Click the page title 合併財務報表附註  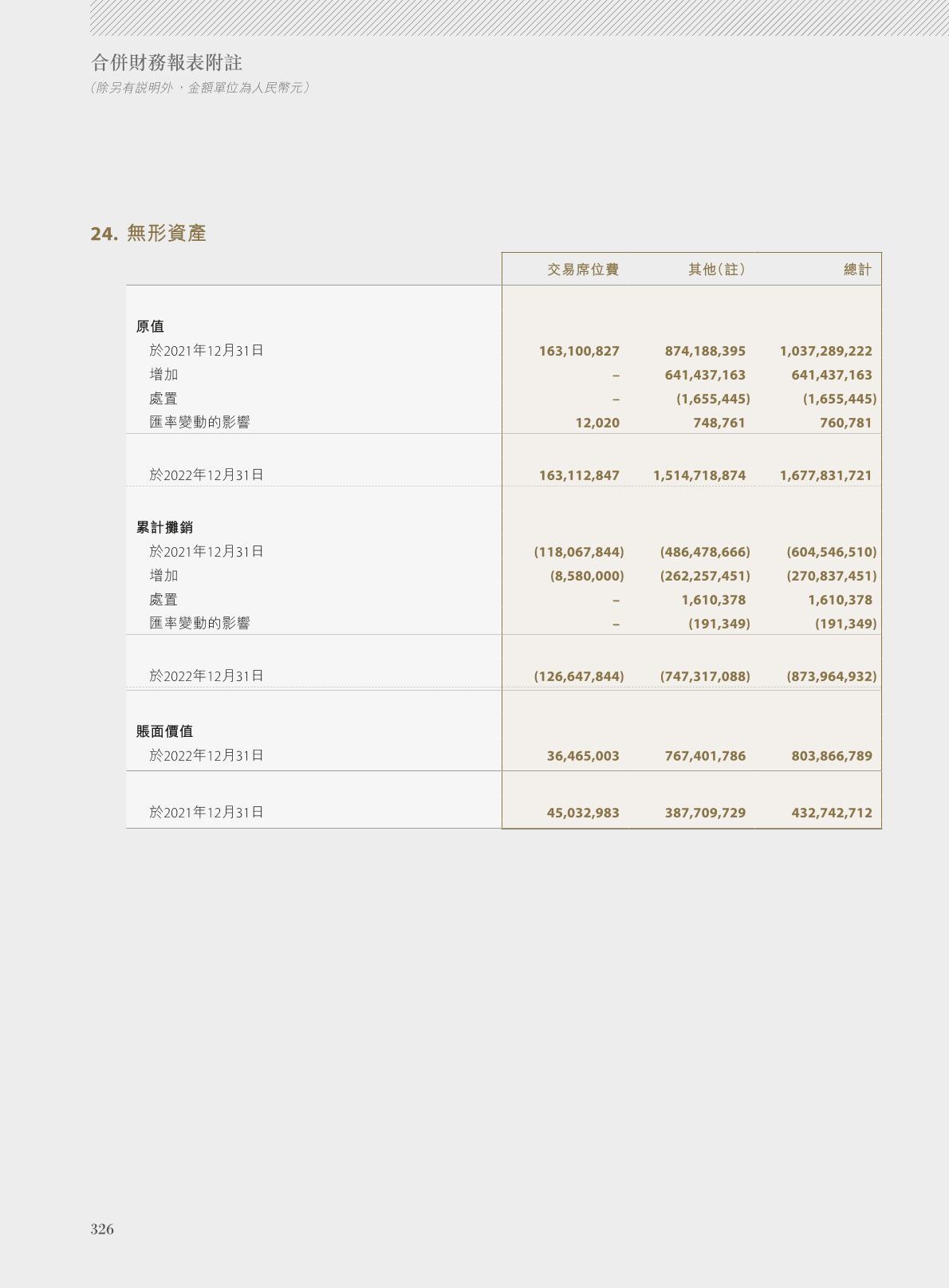click(167, 63)
